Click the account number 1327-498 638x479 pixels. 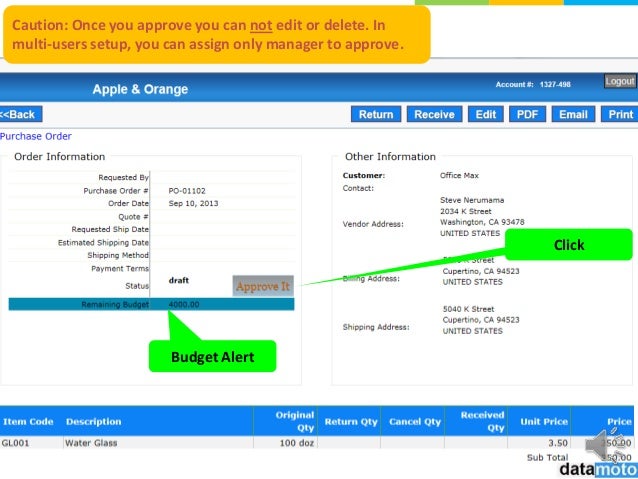point(555,85)
